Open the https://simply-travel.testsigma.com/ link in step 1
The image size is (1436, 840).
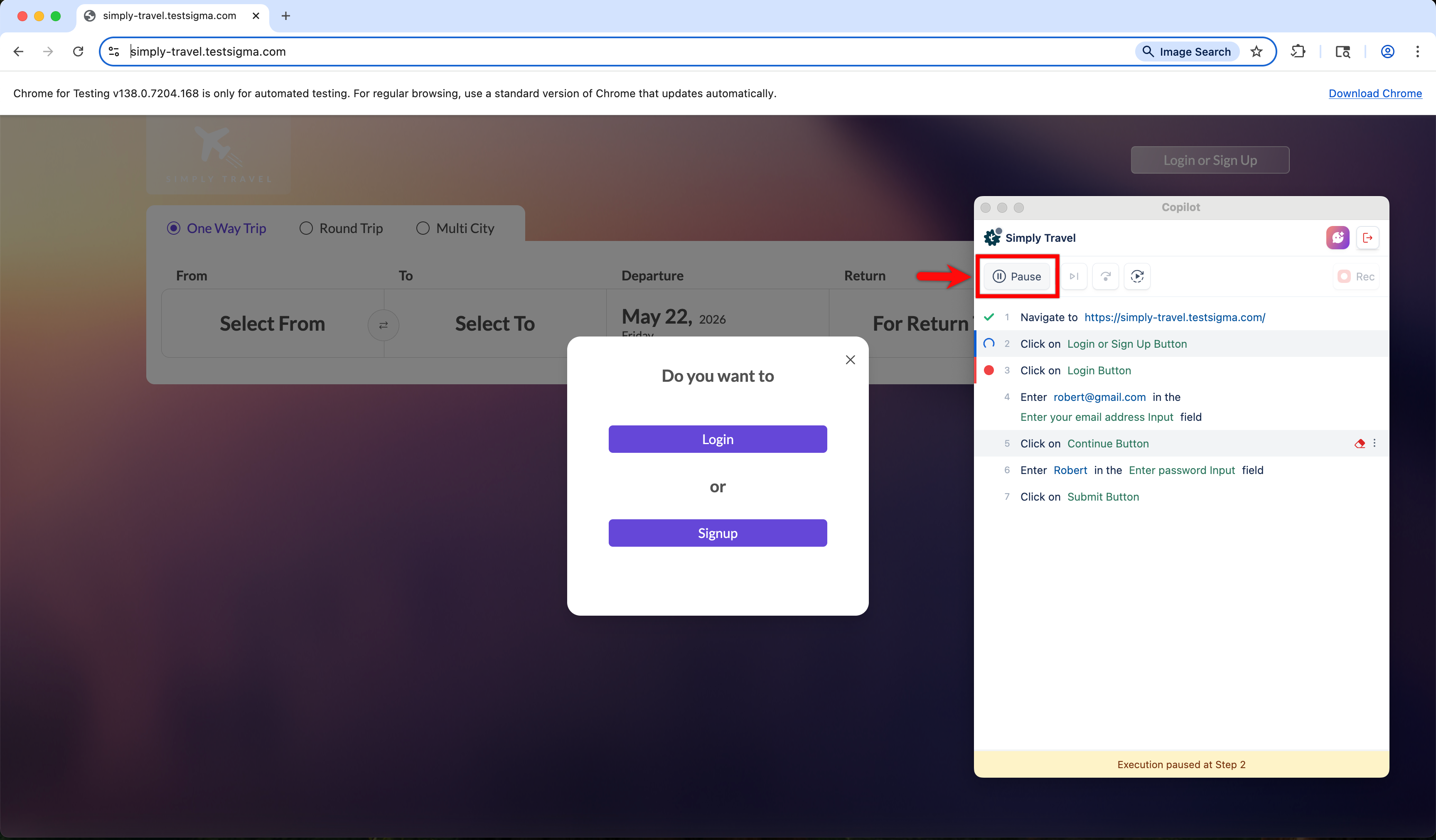point(1175,317)
